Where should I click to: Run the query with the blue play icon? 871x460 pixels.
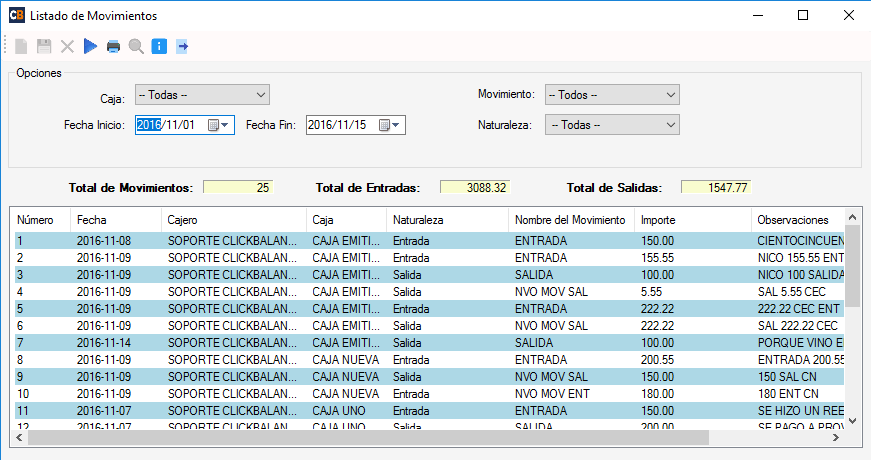coord(90,46)
